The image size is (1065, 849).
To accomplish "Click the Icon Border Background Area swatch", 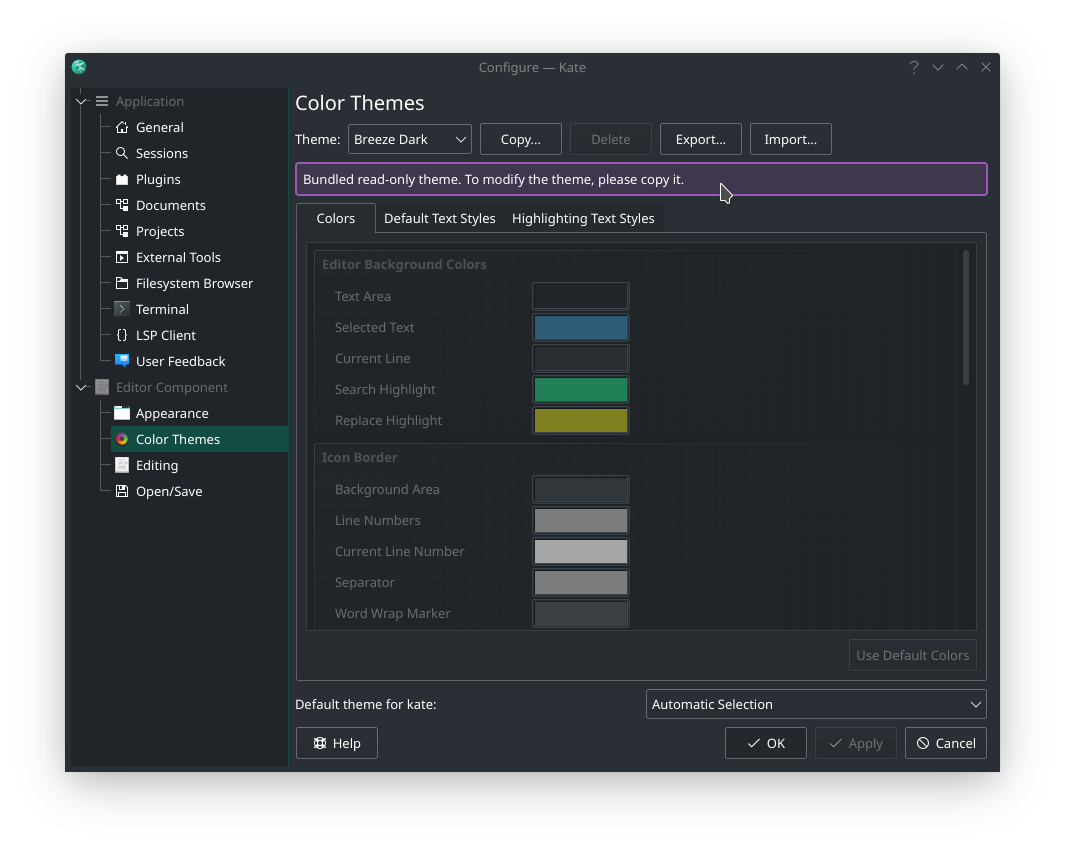I will (581, 489).
